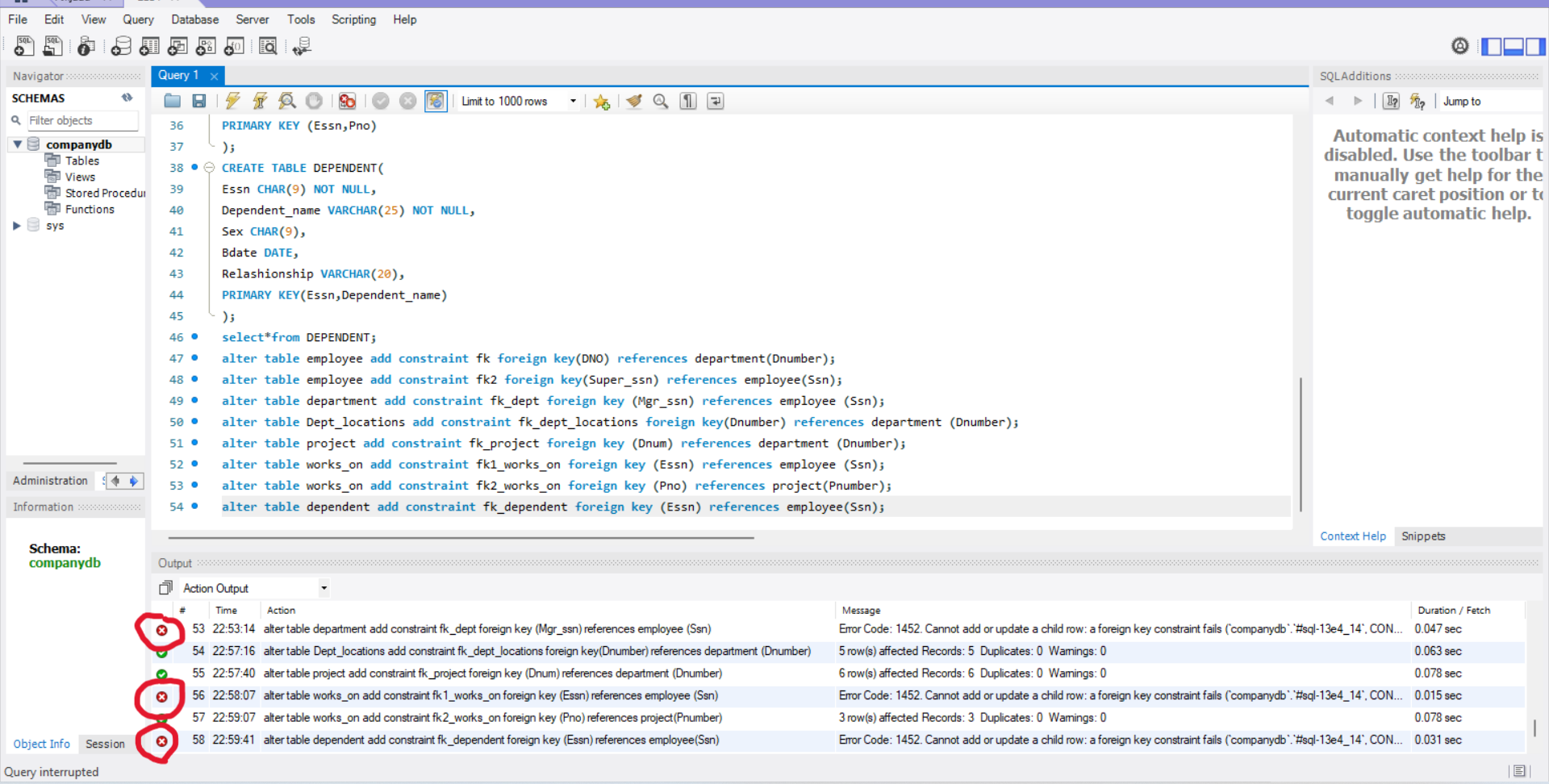
Task: Refresh the SCHEMAS list
Action: [x=127, y=98]
